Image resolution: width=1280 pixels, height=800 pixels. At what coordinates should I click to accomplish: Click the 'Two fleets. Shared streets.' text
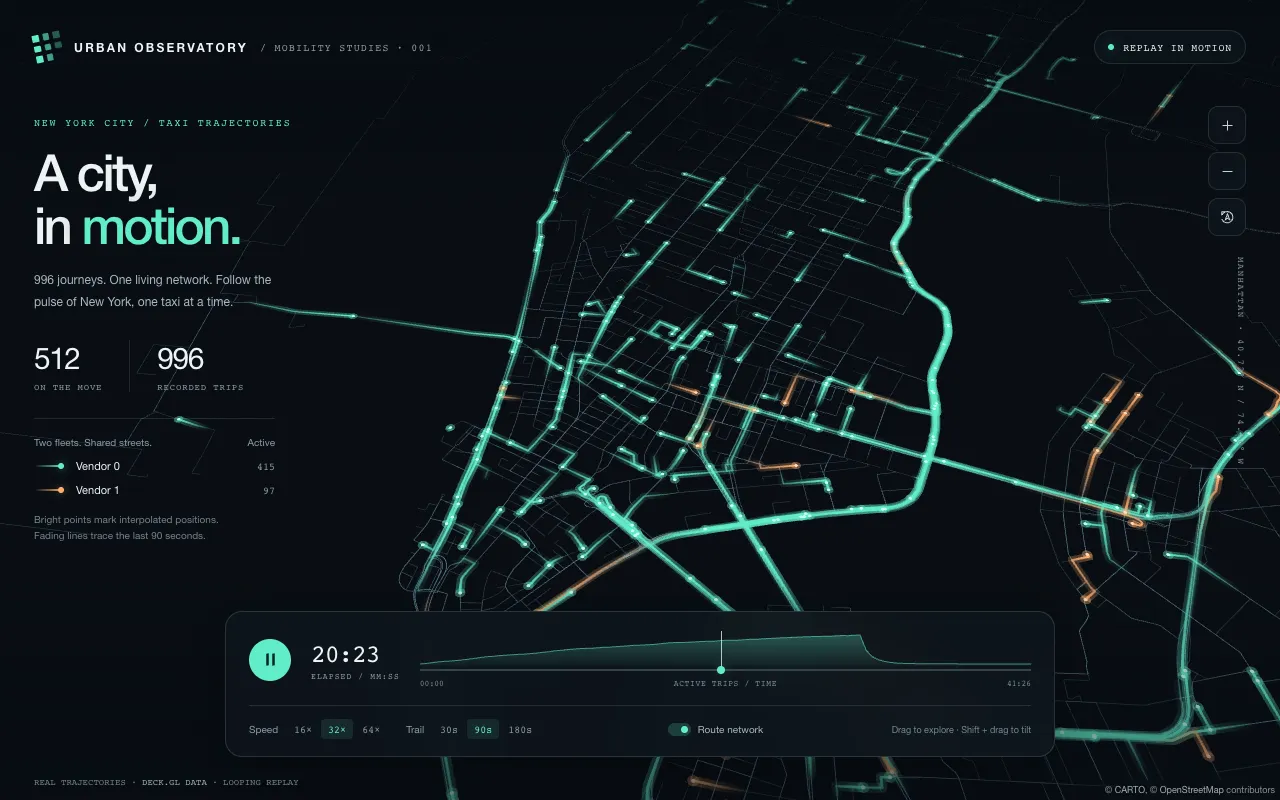pyautogui.click(x=93, y=443)
